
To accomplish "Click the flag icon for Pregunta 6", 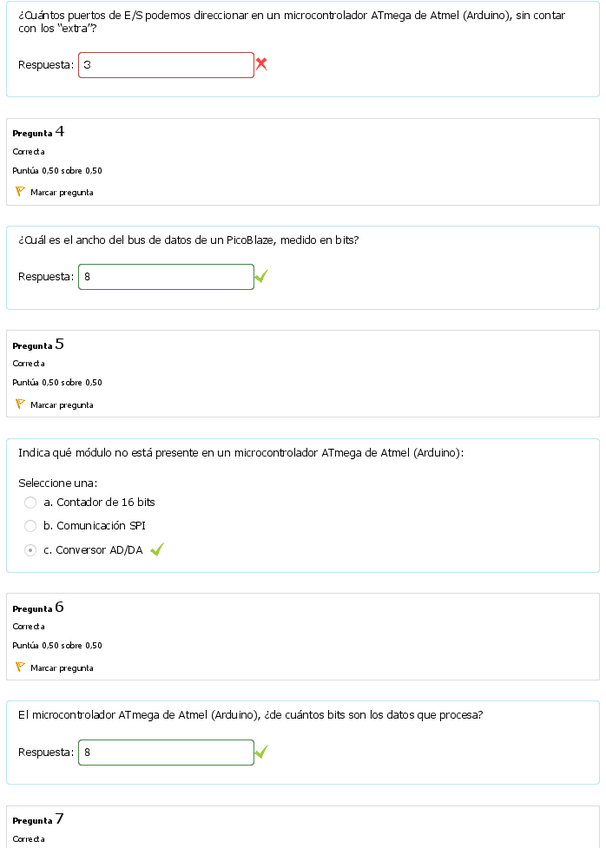I will [x=19, y=667].
